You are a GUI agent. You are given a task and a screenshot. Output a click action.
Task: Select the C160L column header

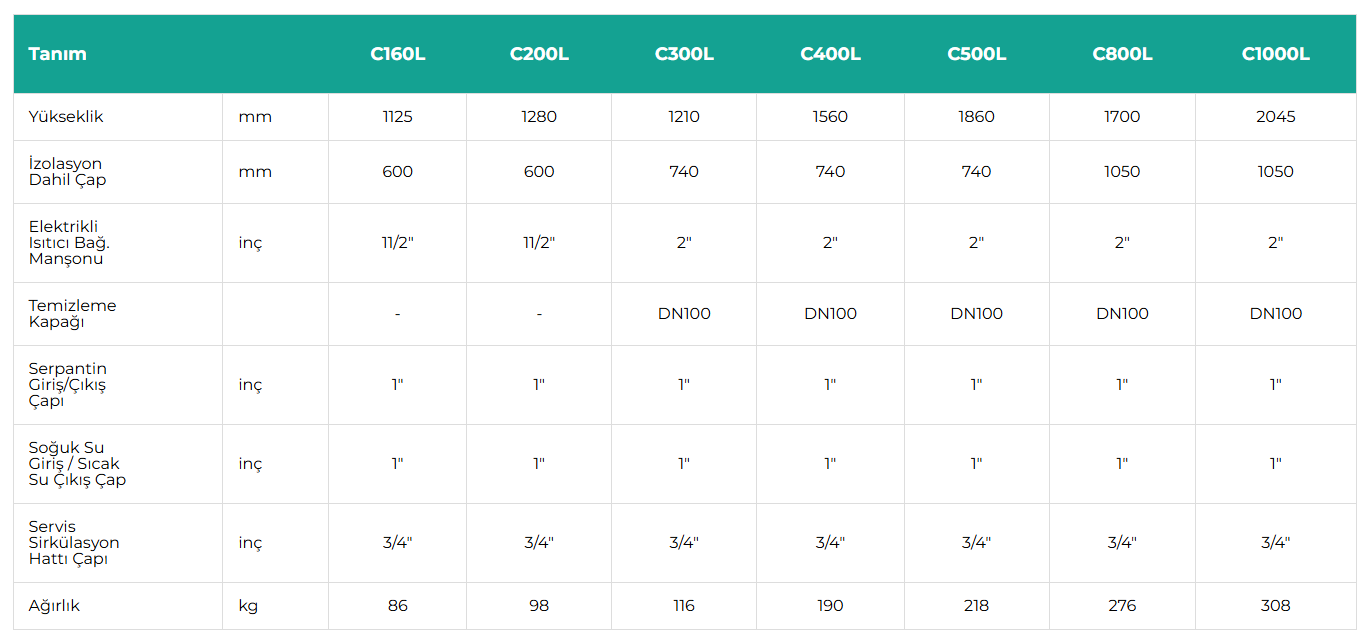[x=397, y=54]
